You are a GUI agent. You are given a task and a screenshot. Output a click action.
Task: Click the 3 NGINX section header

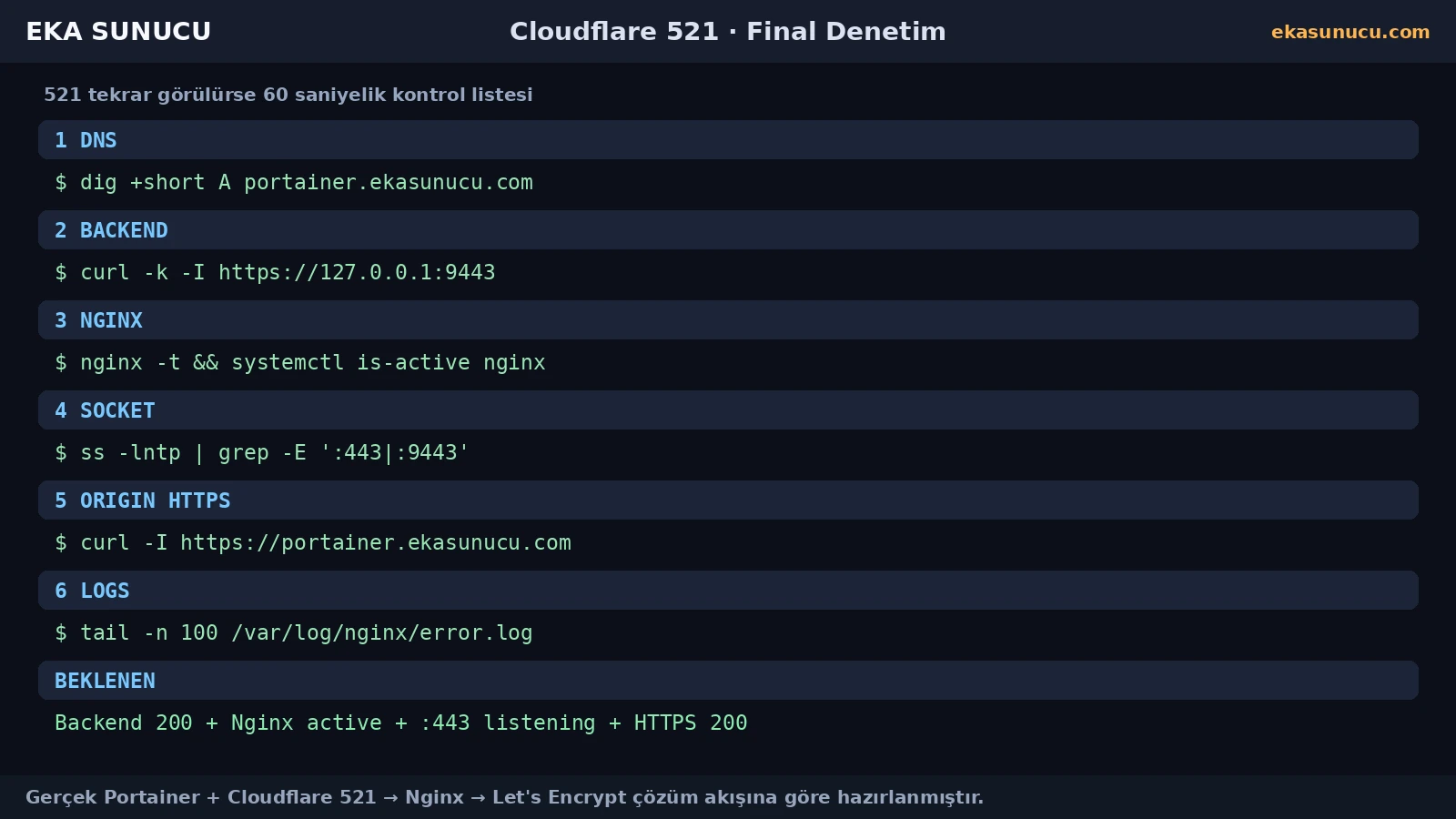click(728, 320)
